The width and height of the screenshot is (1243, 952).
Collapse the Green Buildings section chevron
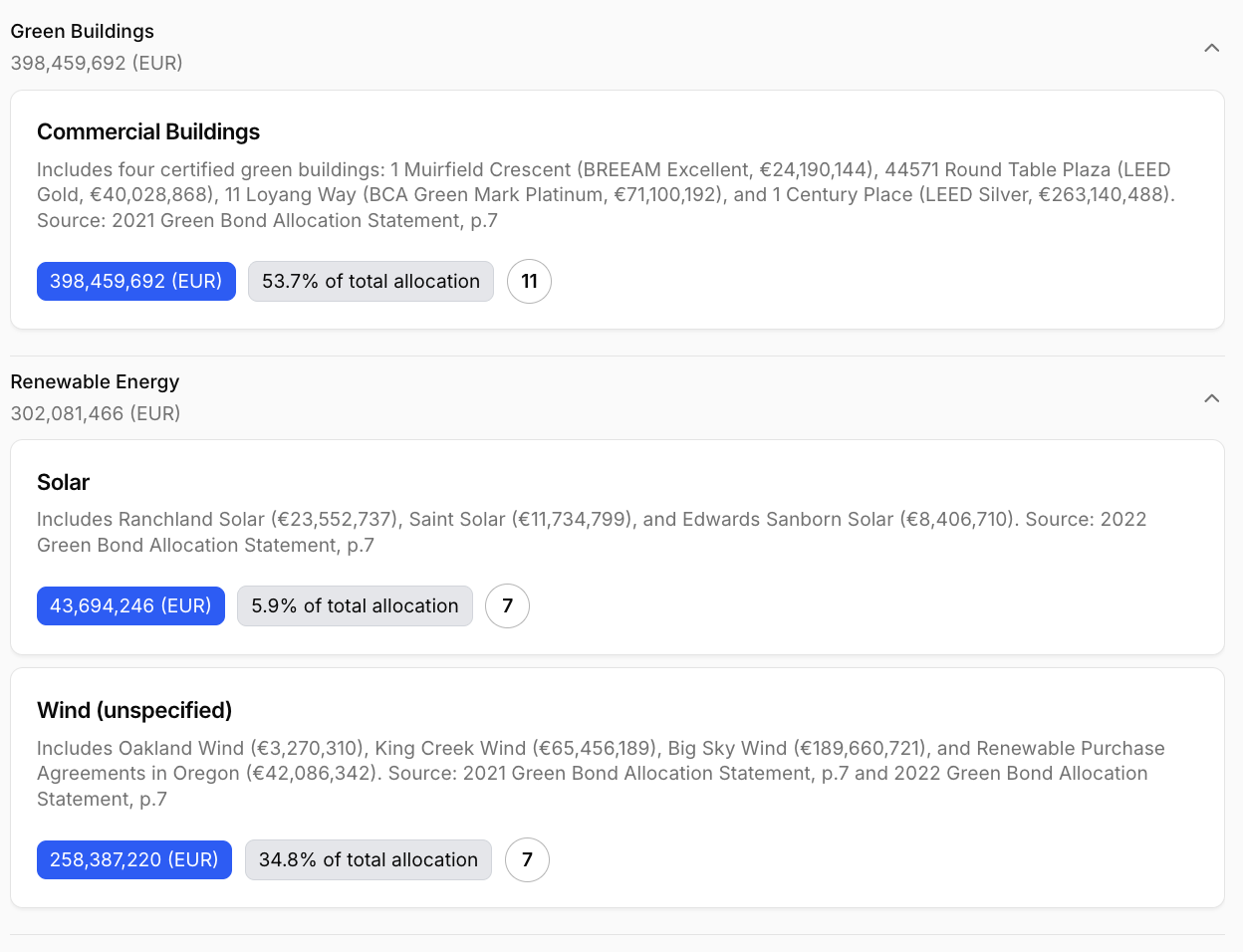pyautogui.click(x=1211, y=48)
